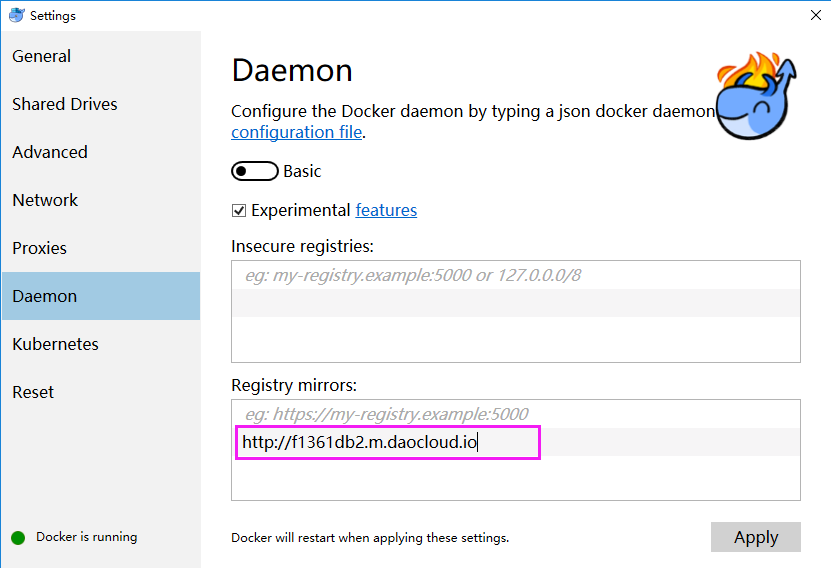The height and width of the screenshot is (568, 831).
Task: Open the configuration file link
Action: point(297,132)
